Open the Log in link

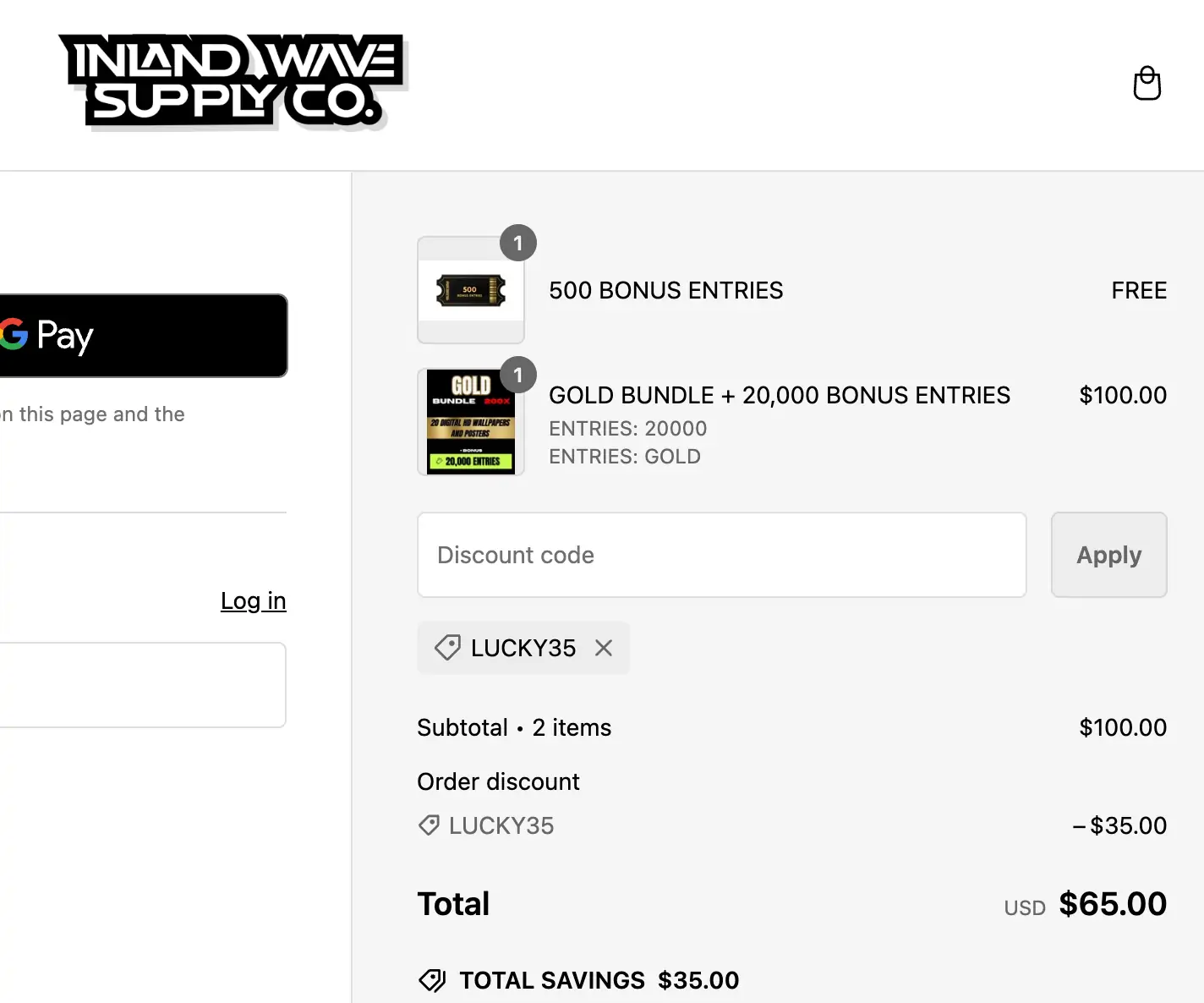tap(253, 600)
